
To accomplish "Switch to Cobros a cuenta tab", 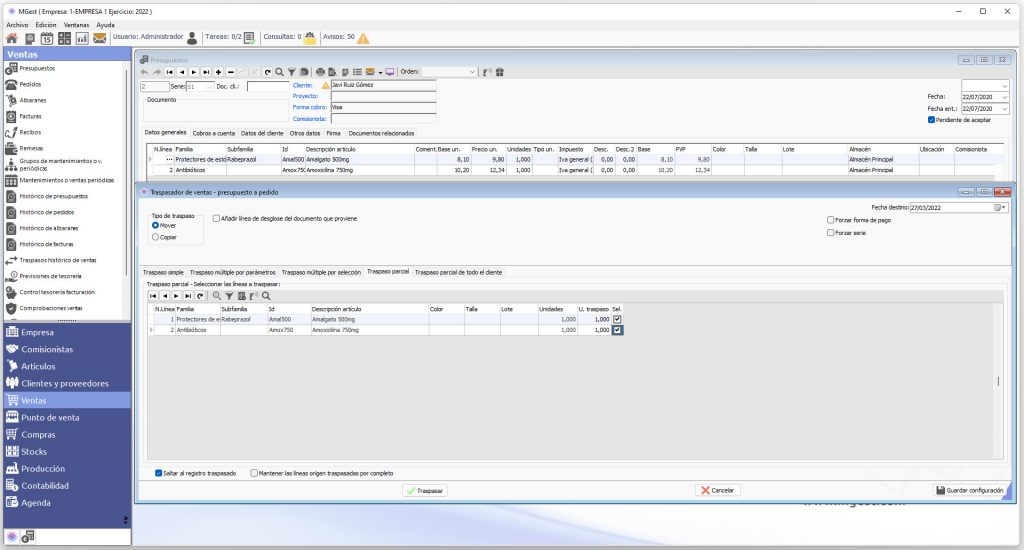I will [214, 133].
